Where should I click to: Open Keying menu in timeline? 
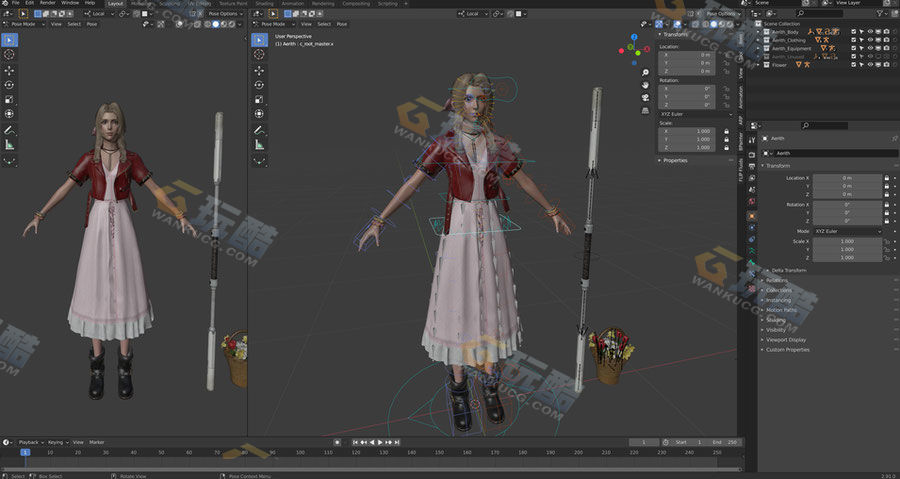(57, 442)
